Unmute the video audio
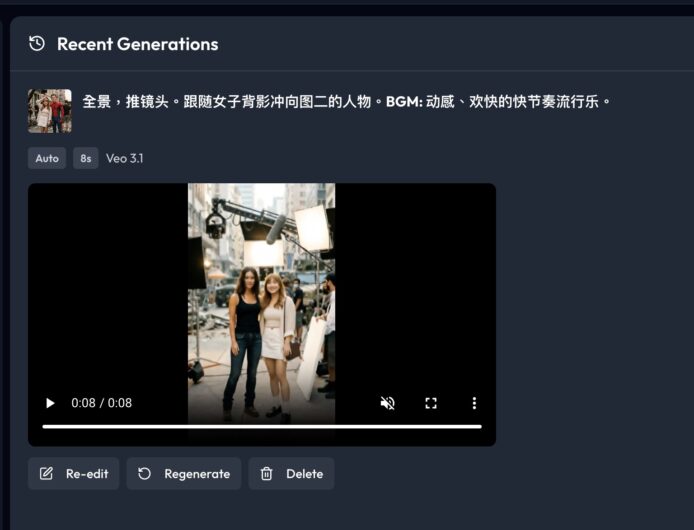The width and height of the screenshot is (694, 530). (388, 403)
